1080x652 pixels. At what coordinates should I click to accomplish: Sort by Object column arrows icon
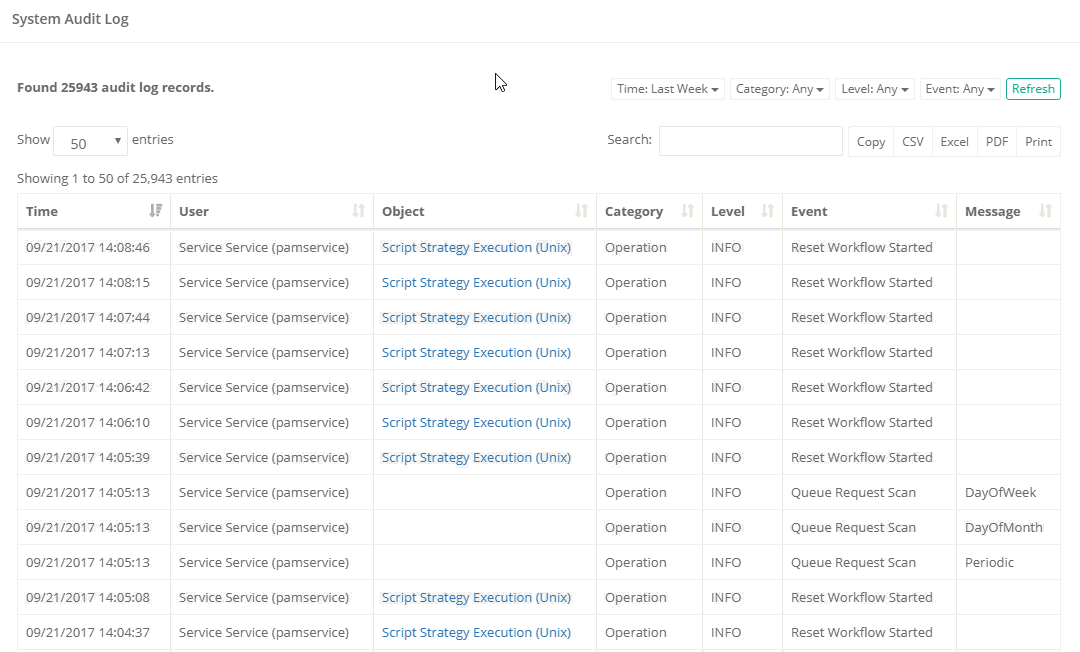coord(582,211)
